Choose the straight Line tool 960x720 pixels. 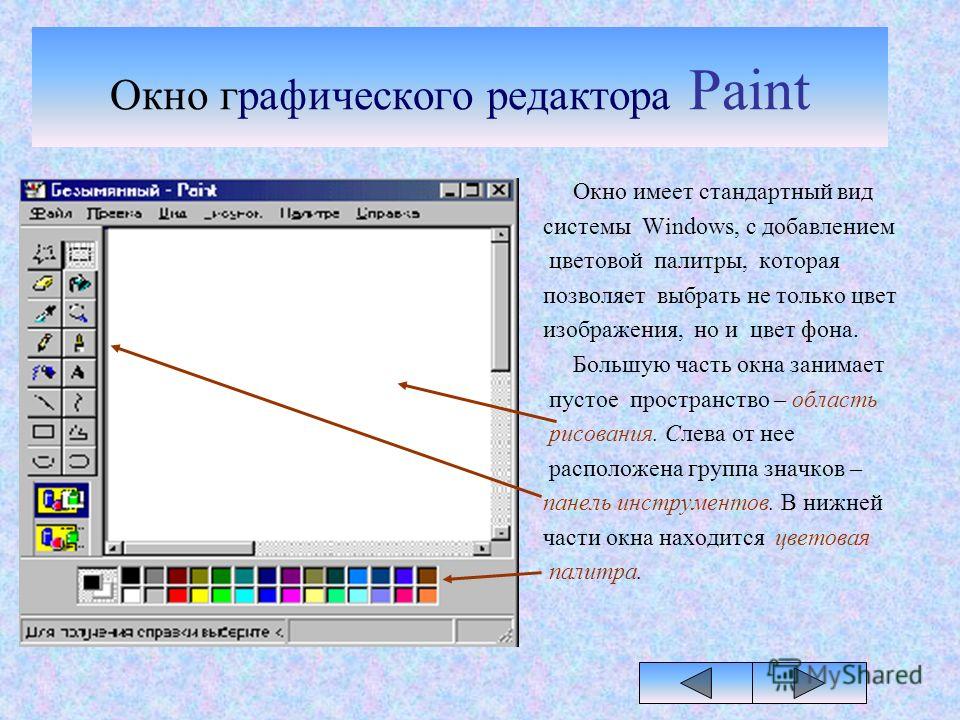pos(44,402)
